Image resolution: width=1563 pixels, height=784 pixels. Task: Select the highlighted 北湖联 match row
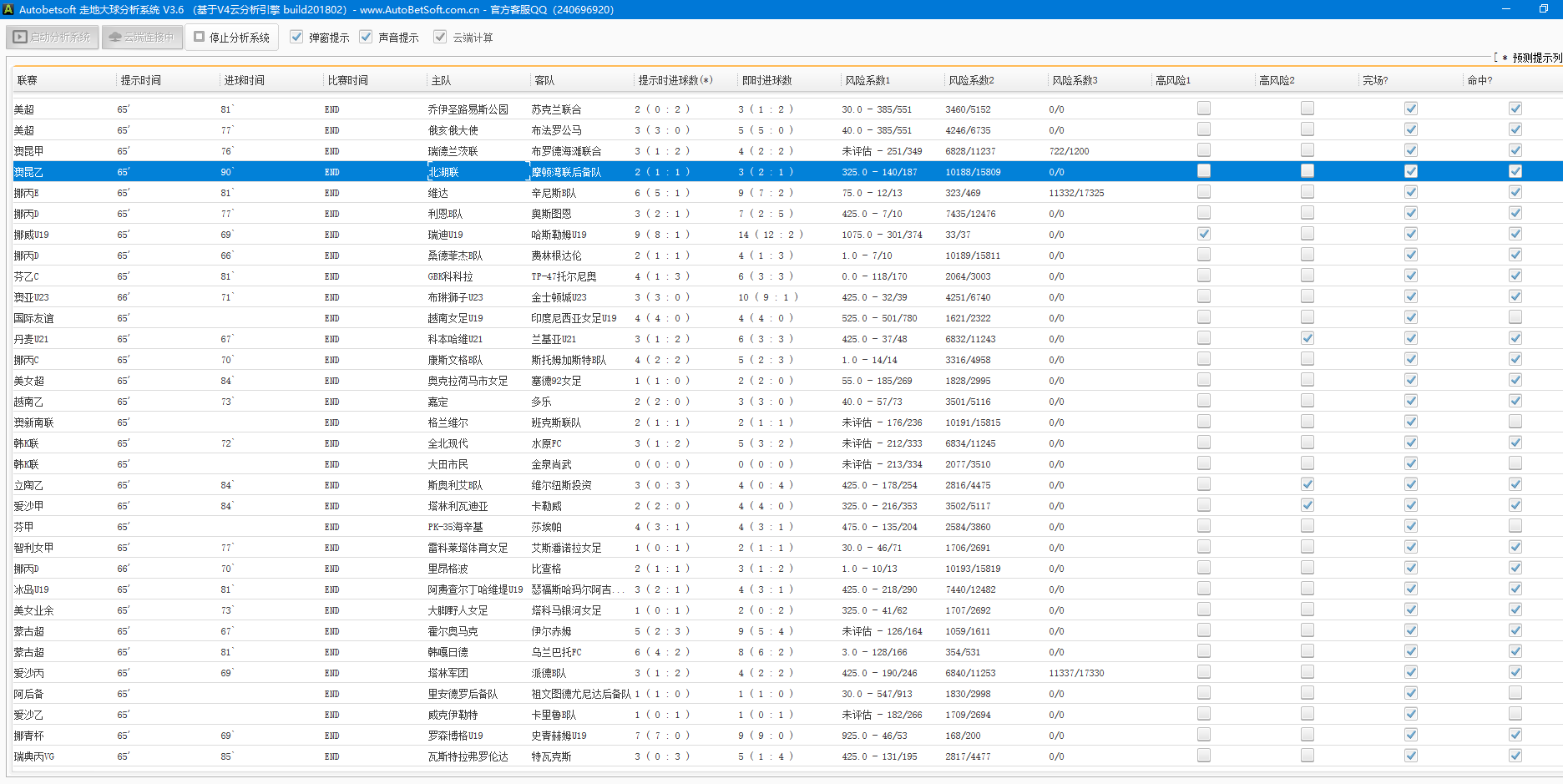[444, 172]
